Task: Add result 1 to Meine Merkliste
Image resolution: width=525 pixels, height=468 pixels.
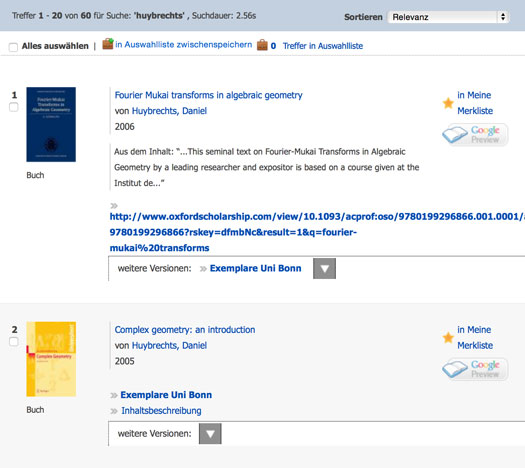Action: click(475, 103)
